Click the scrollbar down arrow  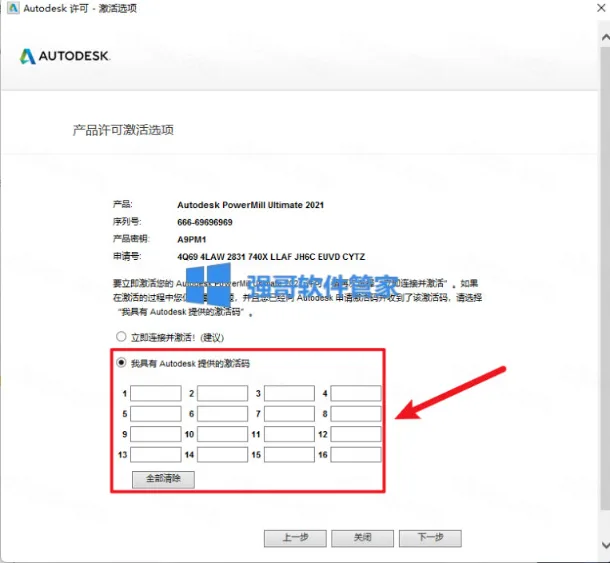click(605, 545)
